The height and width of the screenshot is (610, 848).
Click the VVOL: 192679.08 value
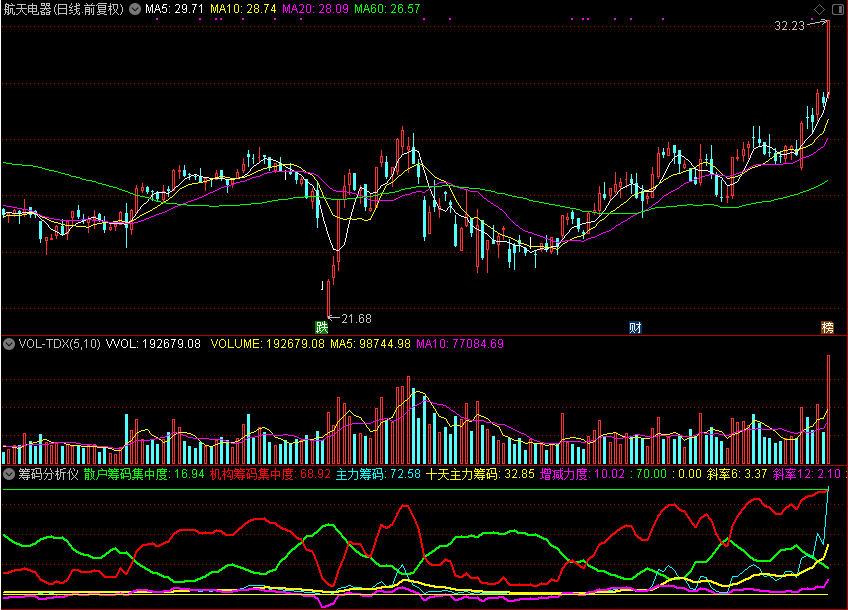click(153, 344)
